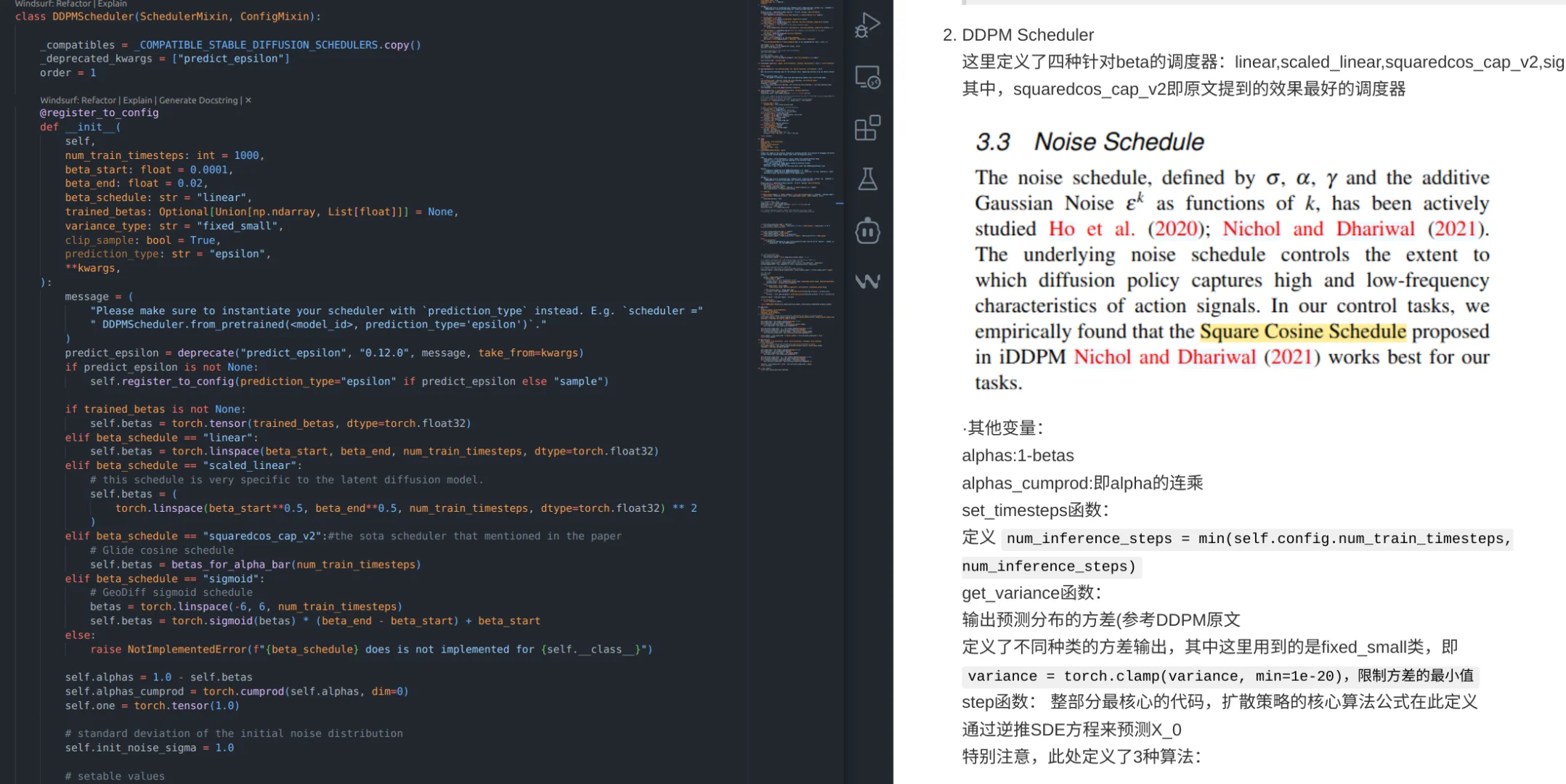The image size is (1566, 784).
Task: Dismiss the code lens with × above @register_to_config
Action: [248, 100]
